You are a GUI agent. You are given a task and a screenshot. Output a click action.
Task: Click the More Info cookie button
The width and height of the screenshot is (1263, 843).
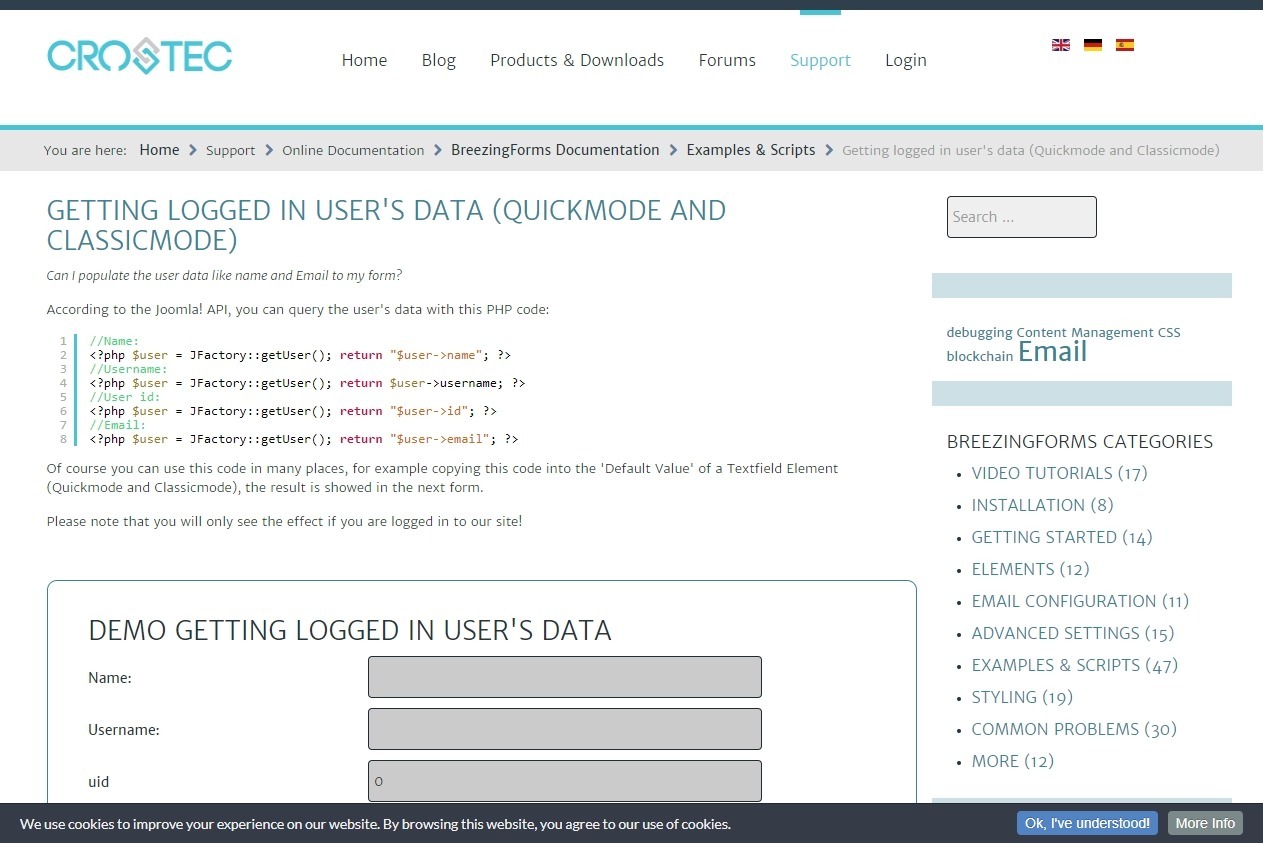tap(1205, 823)
